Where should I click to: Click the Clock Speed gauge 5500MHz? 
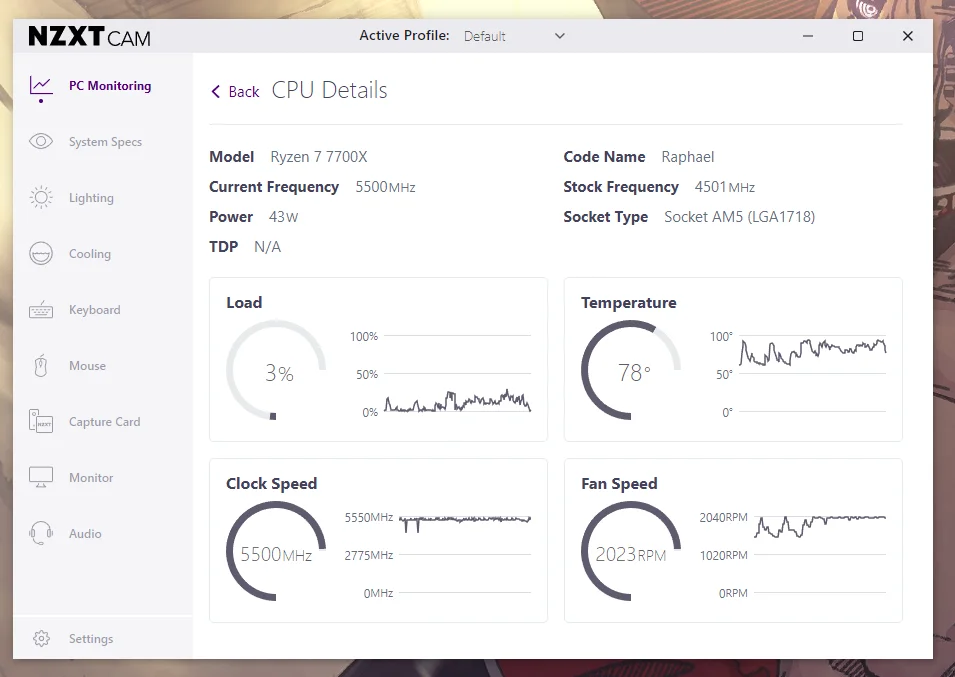click(276, 551)
